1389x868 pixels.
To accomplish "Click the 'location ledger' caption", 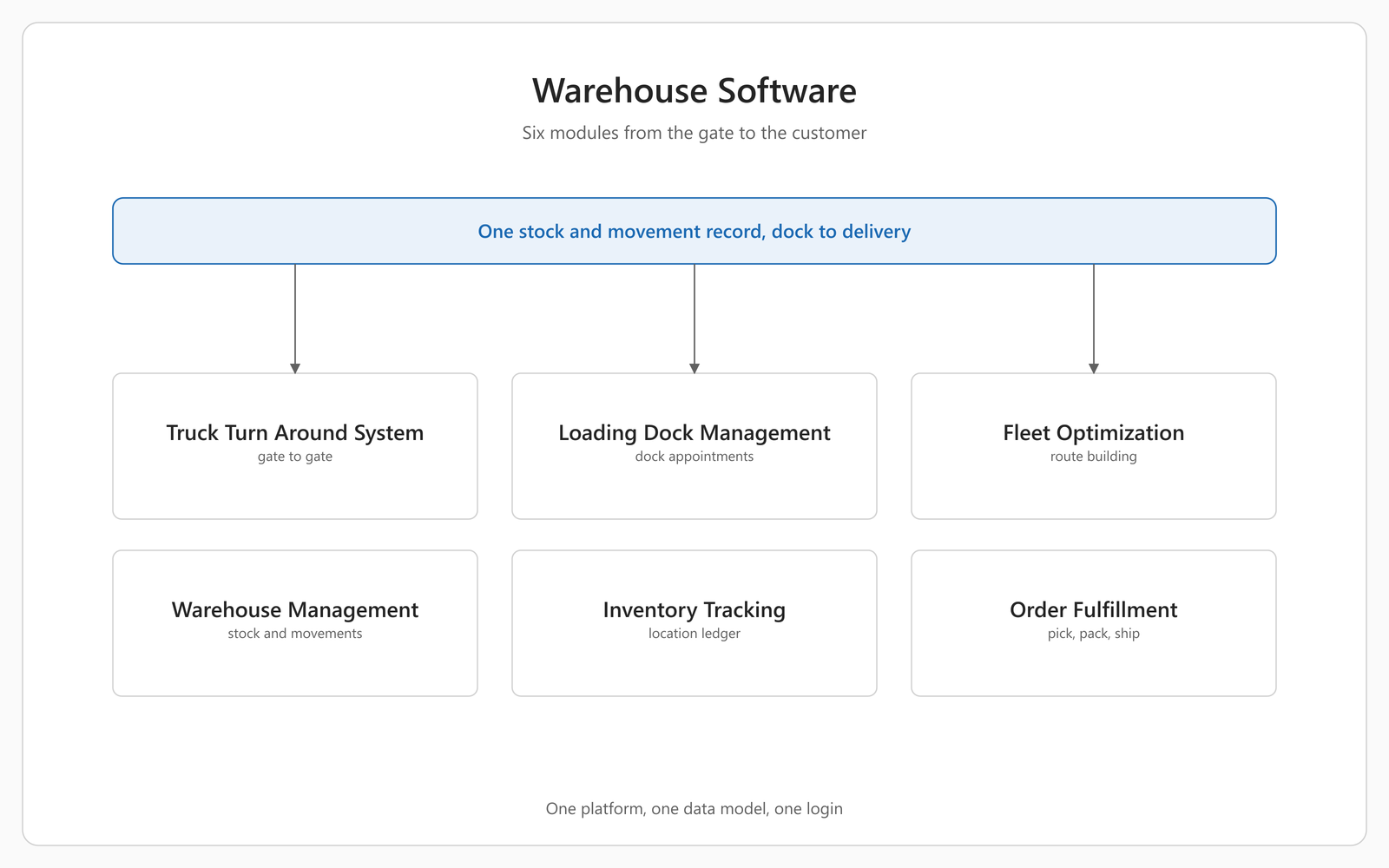I will [x=694, y=634].
